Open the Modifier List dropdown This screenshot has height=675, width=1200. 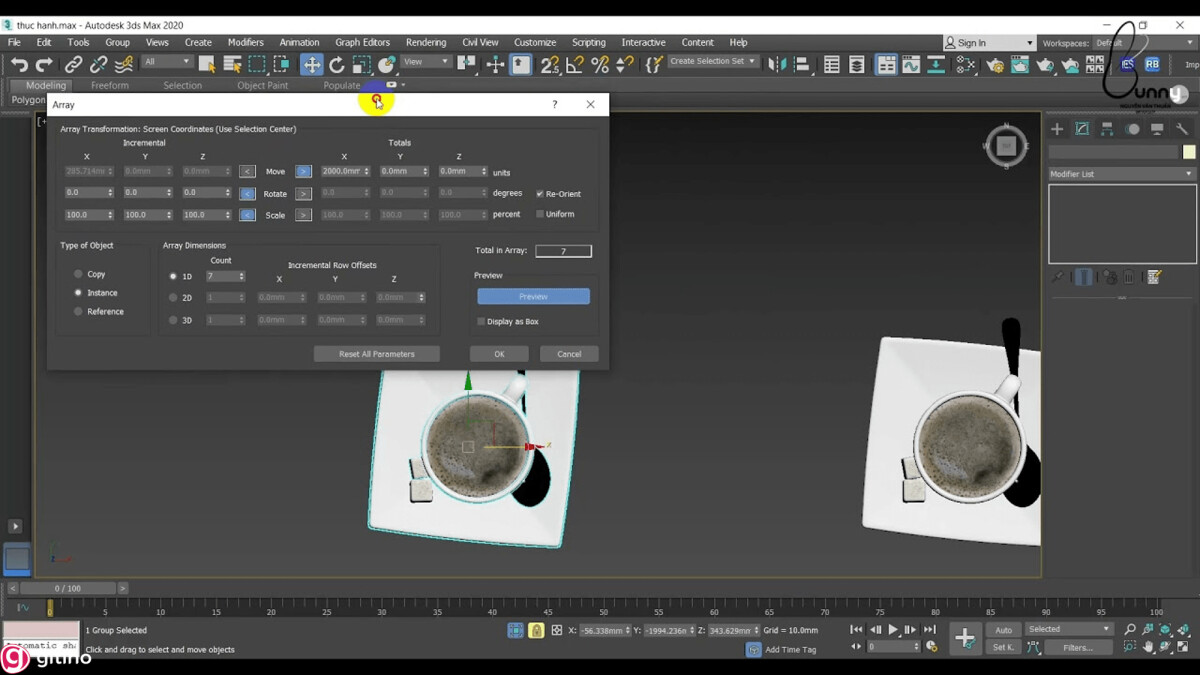coord(1120,173)
